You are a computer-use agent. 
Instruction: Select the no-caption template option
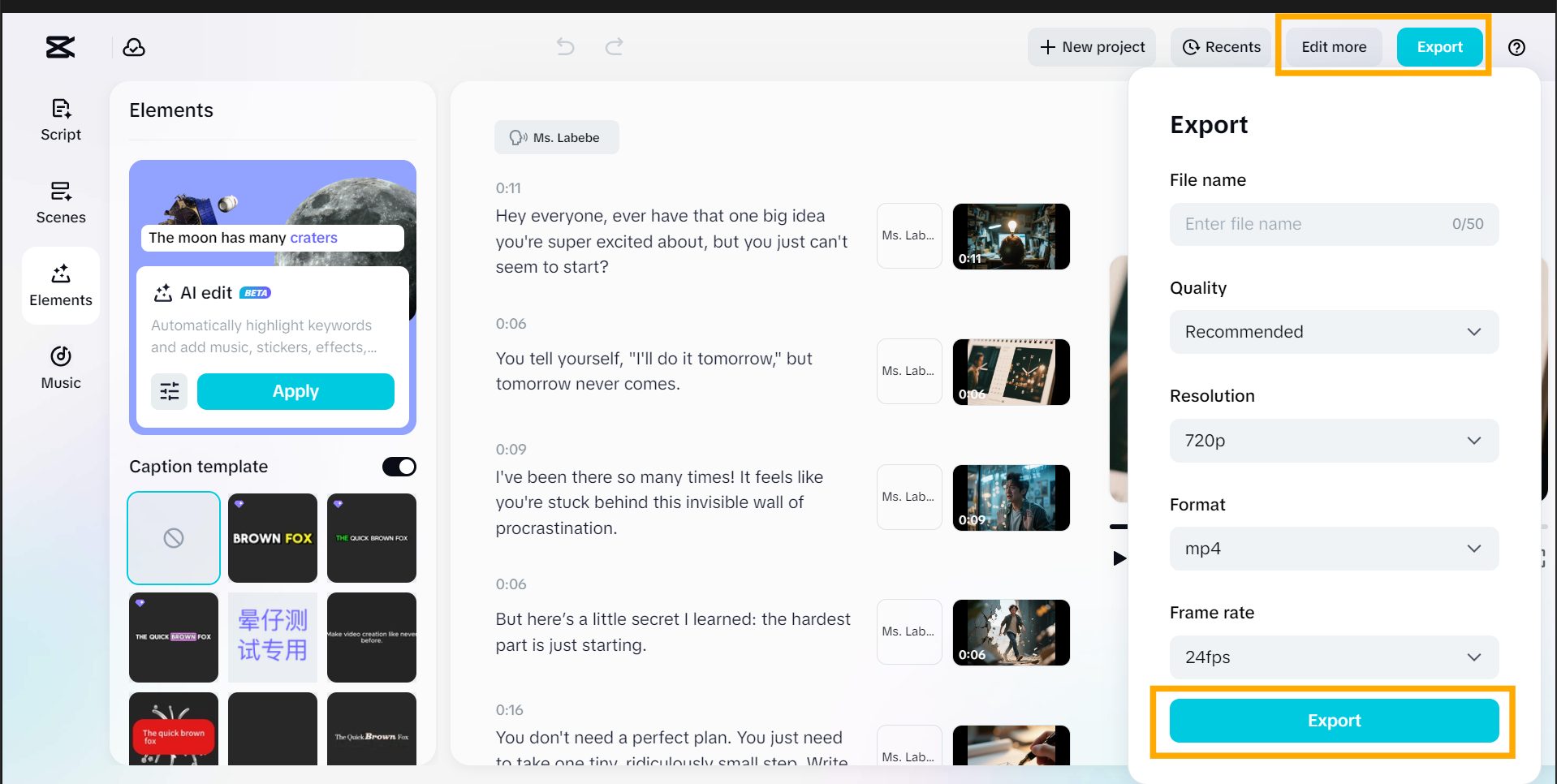pyautogui.click(x=174, y=538)
